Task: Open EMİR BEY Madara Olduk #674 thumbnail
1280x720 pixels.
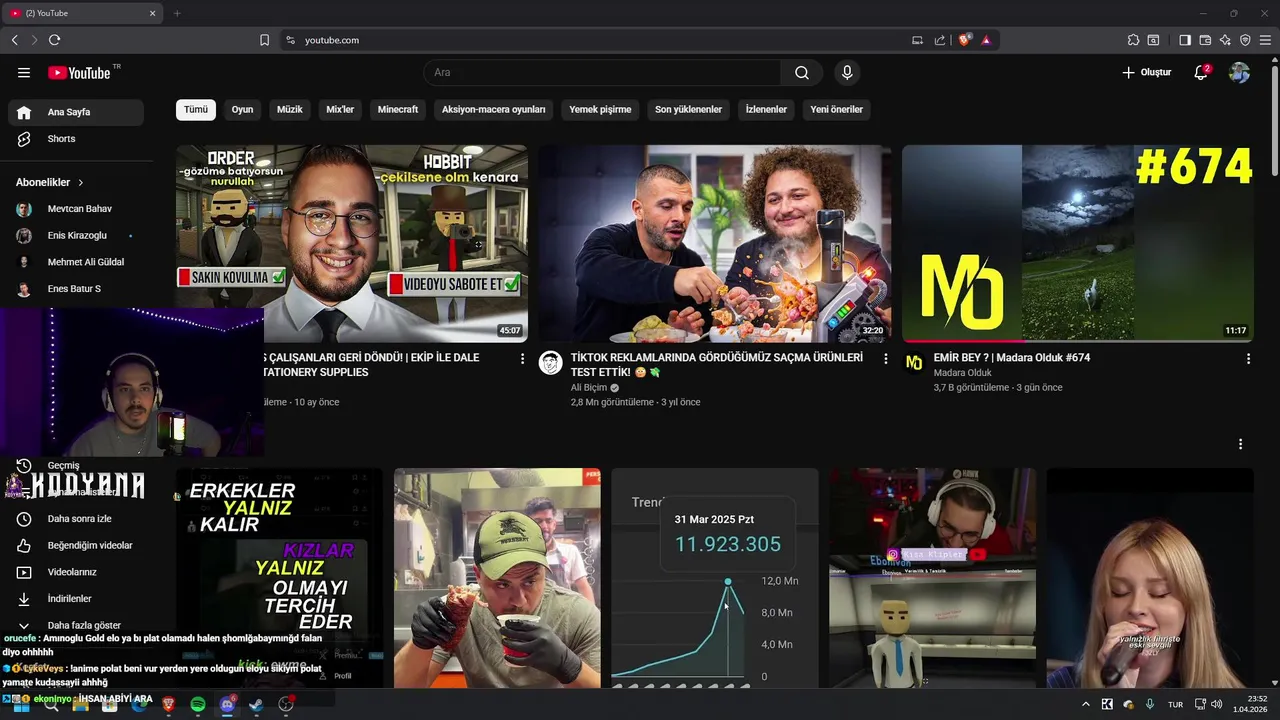Action: coord(1078,243)
